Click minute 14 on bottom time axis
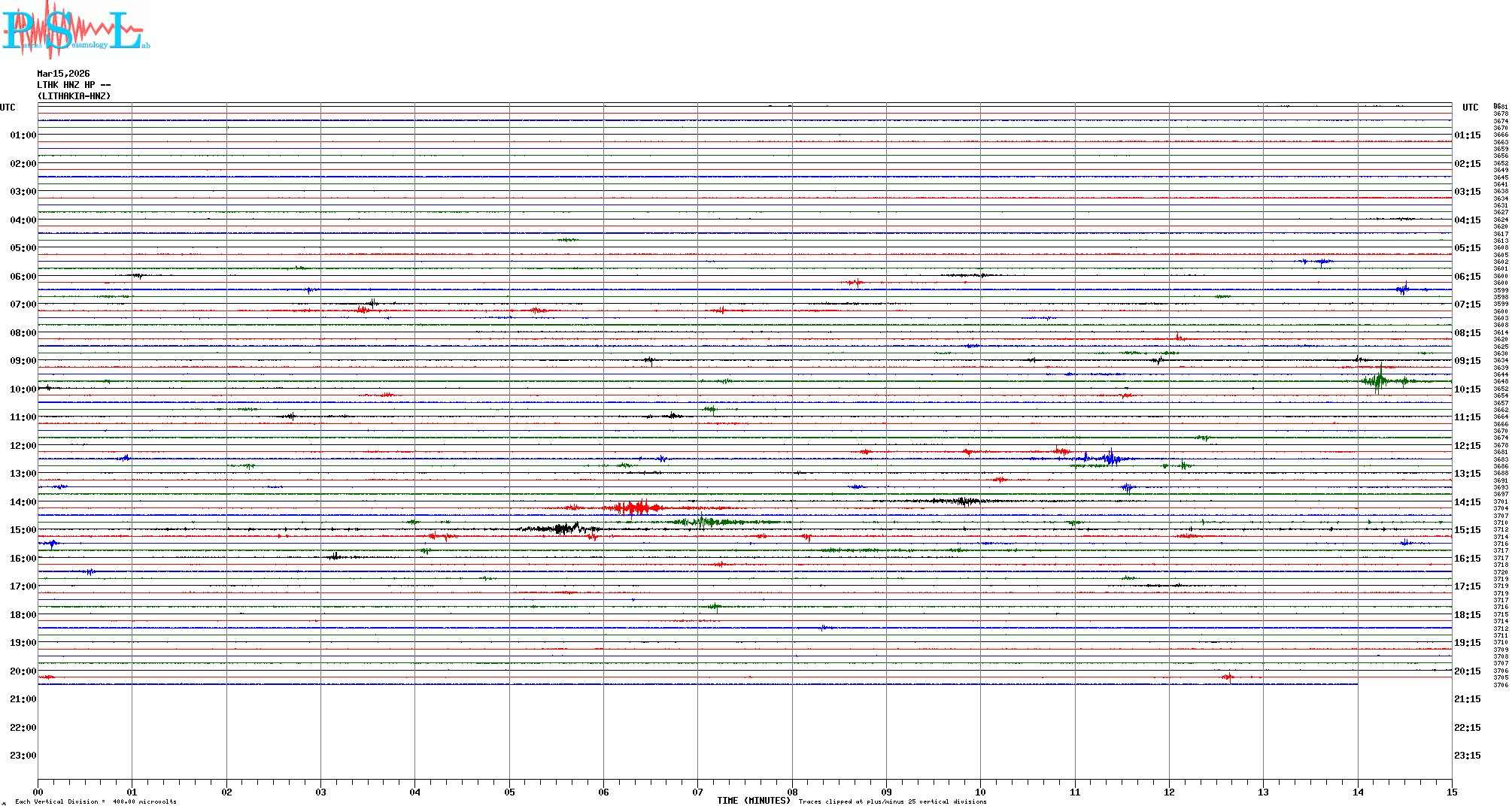 [x=1358, y=792]
